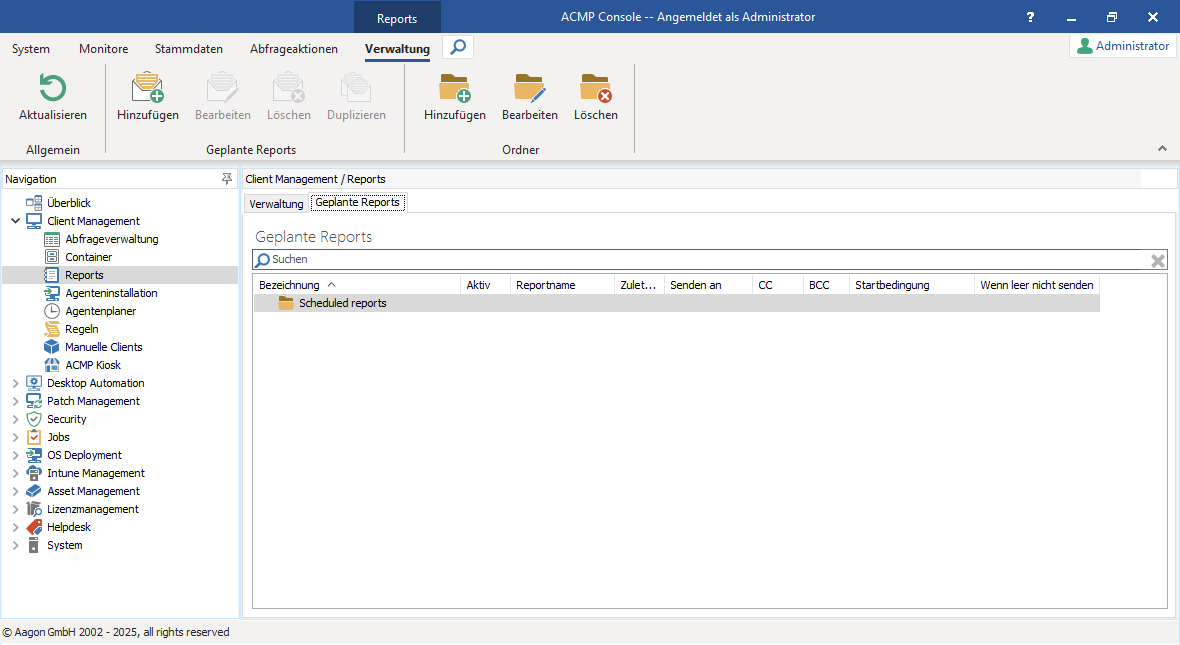Click Löschen in Geplante Reports group
The width and height of the screenshot is (1180, 645).
[288, 96]
